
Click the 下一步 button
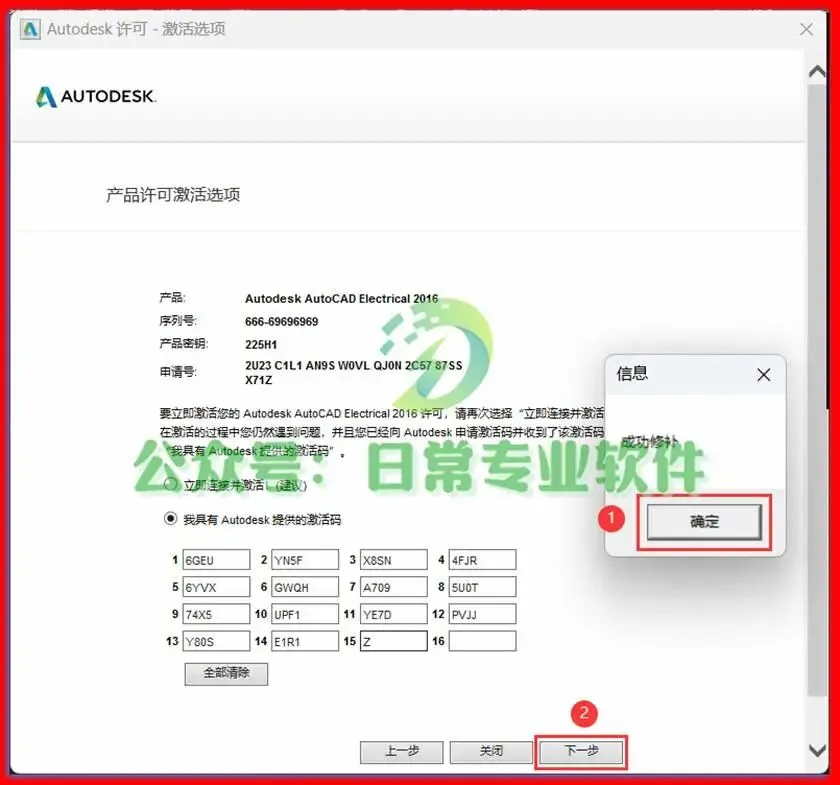[581, 751]
